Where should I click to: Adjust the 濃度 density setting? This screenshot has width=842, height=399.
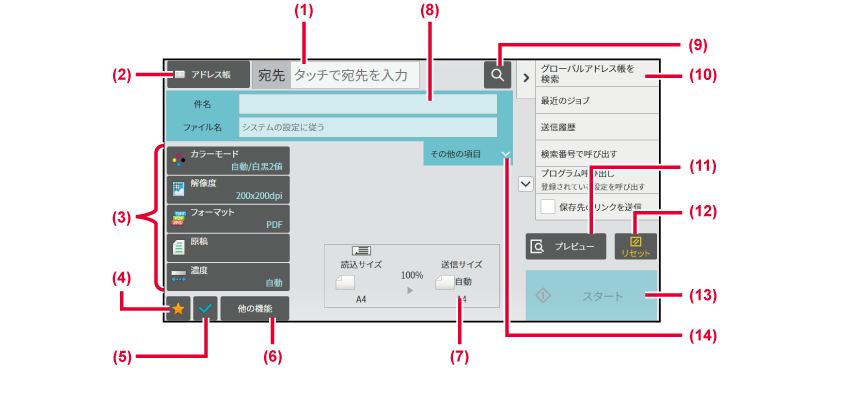[x=228, y=277]
